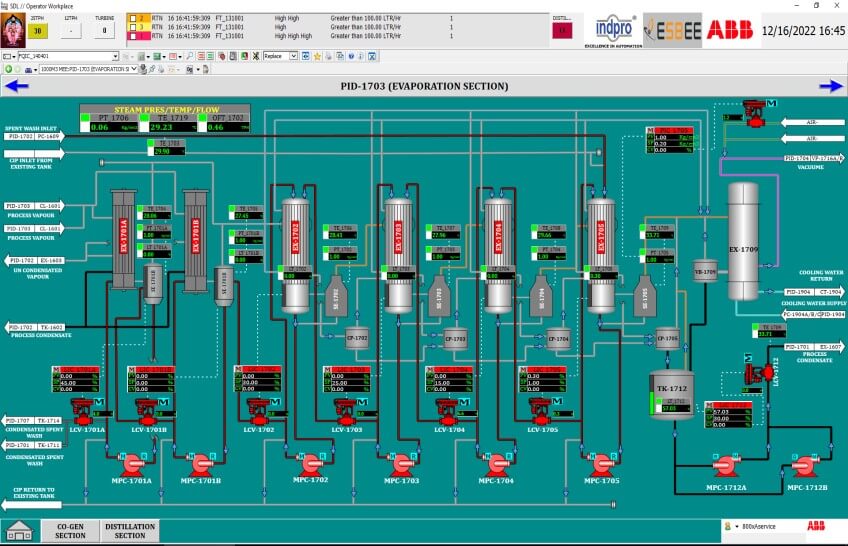848x546 pixels.
Task: Toggle the M mode badge beside LCV-1703
Action: (x=362, y=402)
